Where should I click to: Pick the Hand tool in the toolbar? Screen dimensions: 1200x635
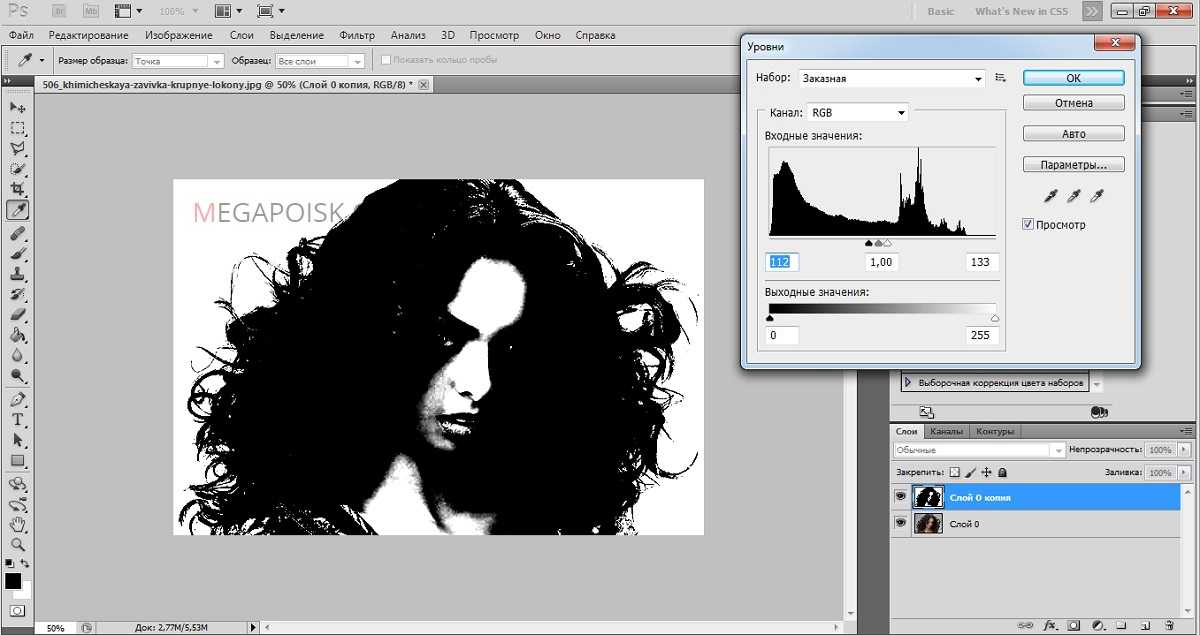tap(18, 524)
